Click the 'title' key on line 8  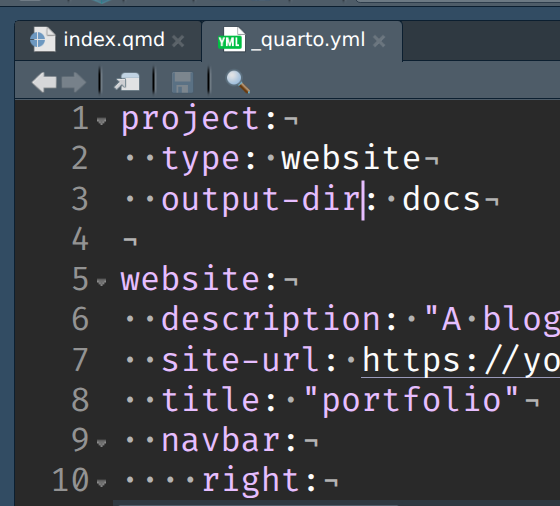tap(211, 399)
